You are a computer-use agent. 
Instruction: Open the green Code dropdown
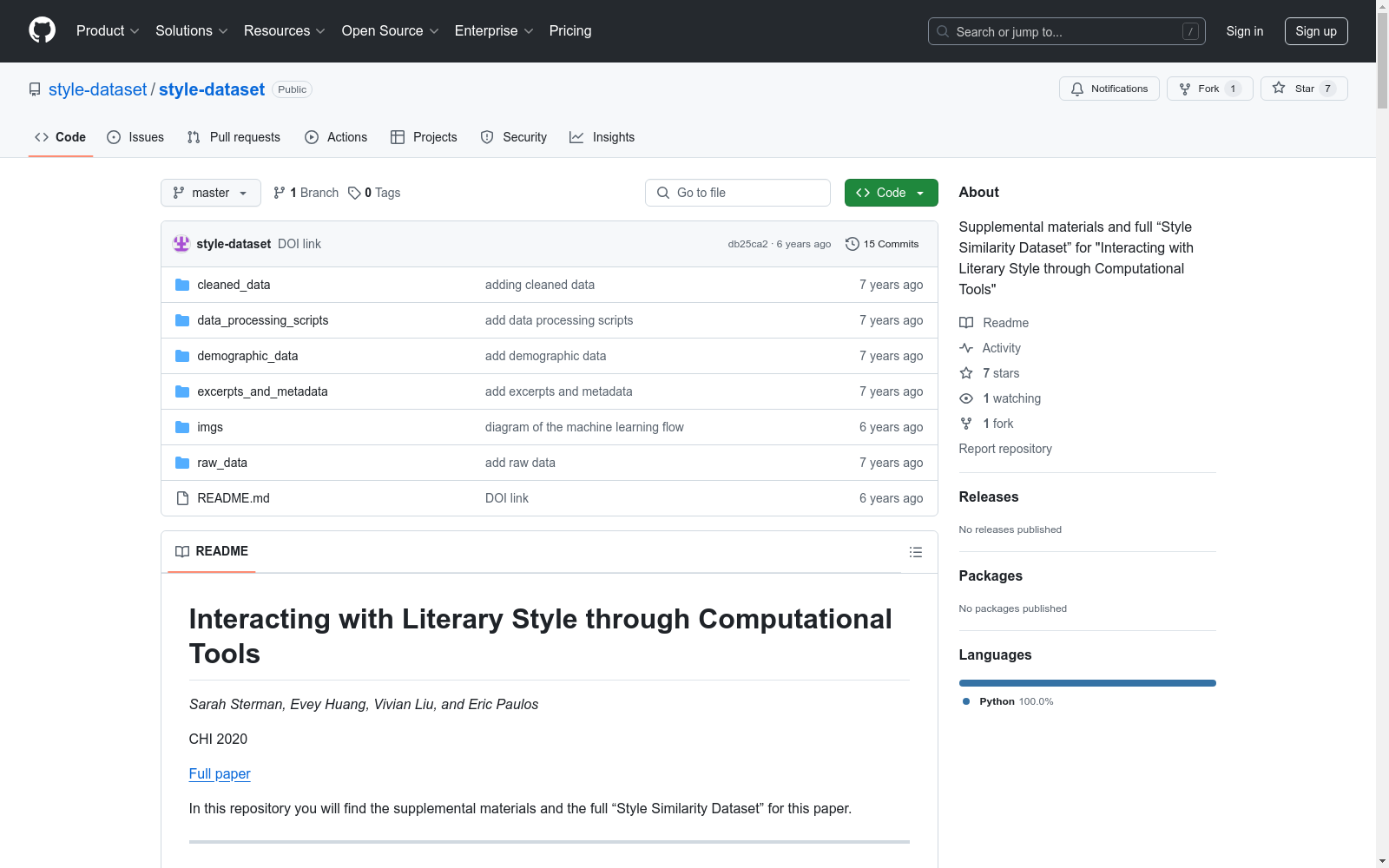point(891,193)
